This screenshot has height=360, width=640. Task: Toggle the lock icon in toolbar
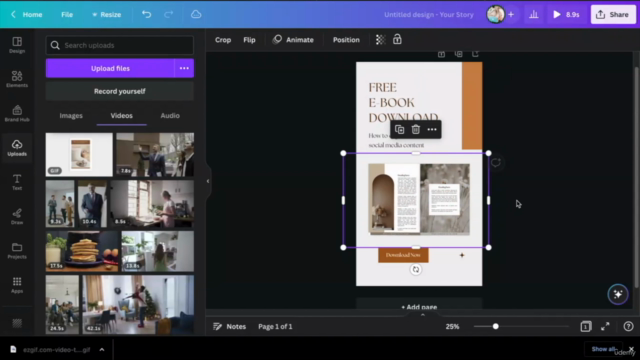point(397,39)
